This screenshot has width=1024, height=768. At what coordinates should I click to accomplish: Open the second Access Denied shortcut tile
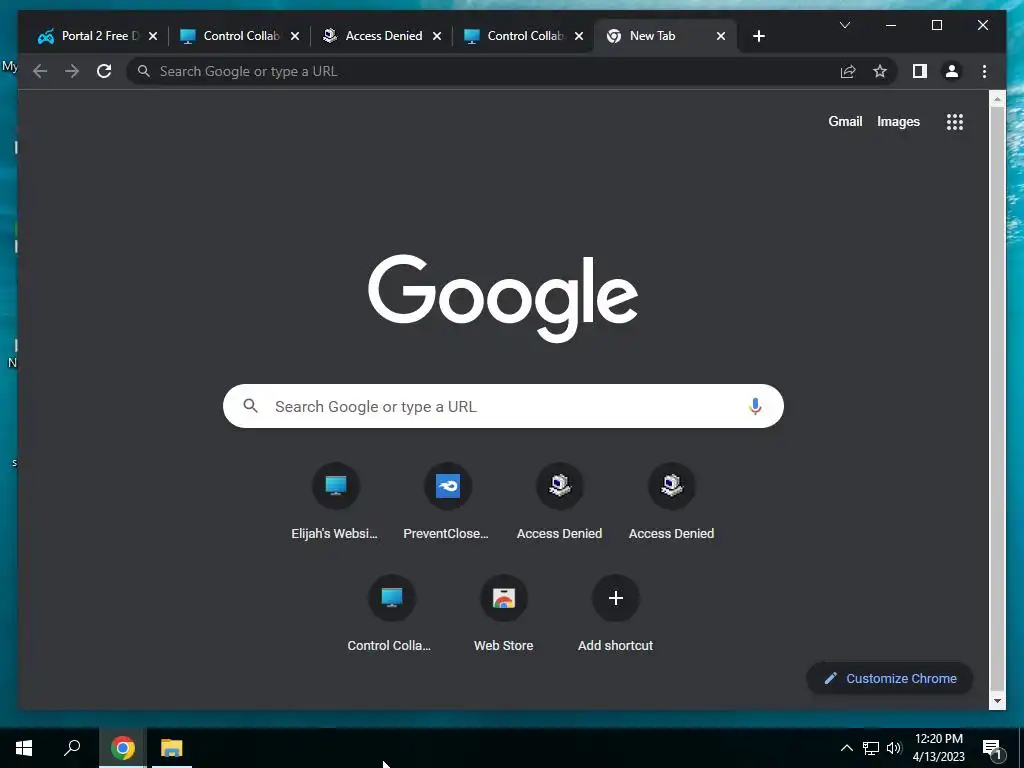pos(671,502)
